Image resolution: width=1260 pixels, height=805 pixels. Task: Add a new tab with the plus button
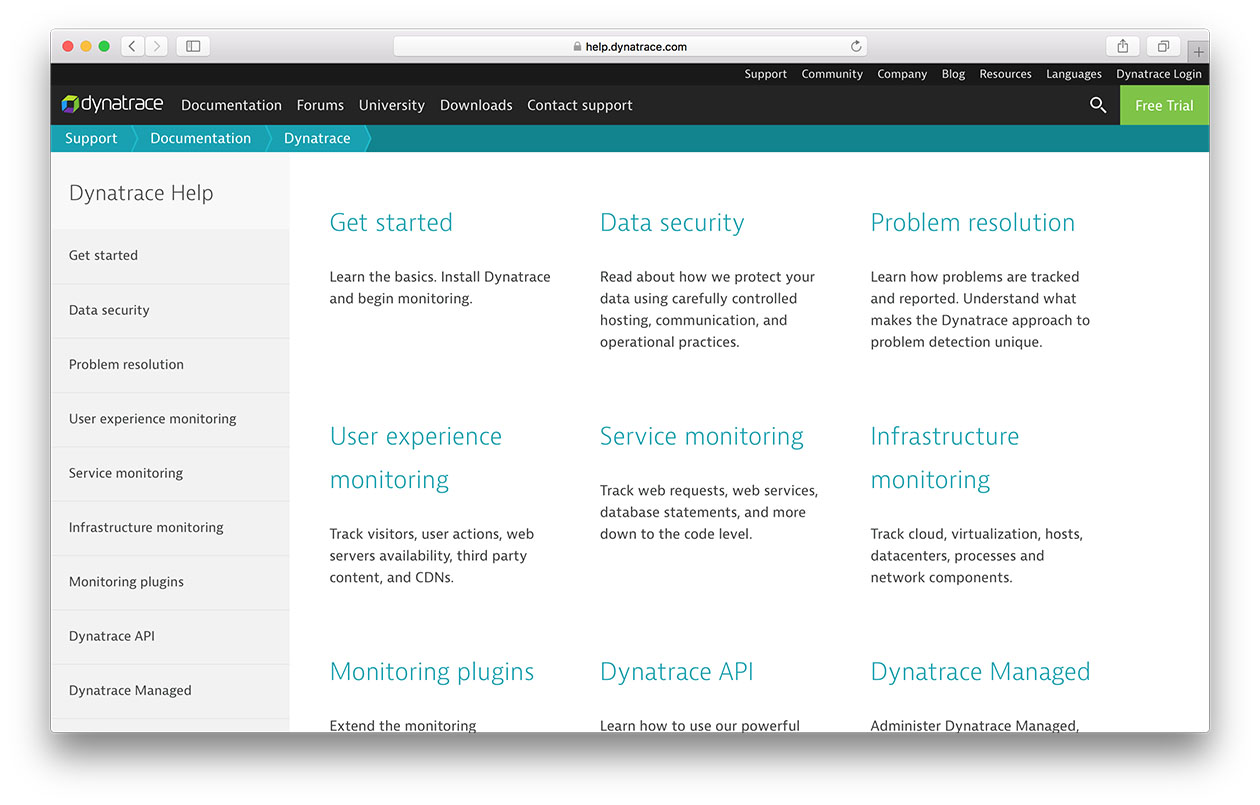click(1199, 51)
